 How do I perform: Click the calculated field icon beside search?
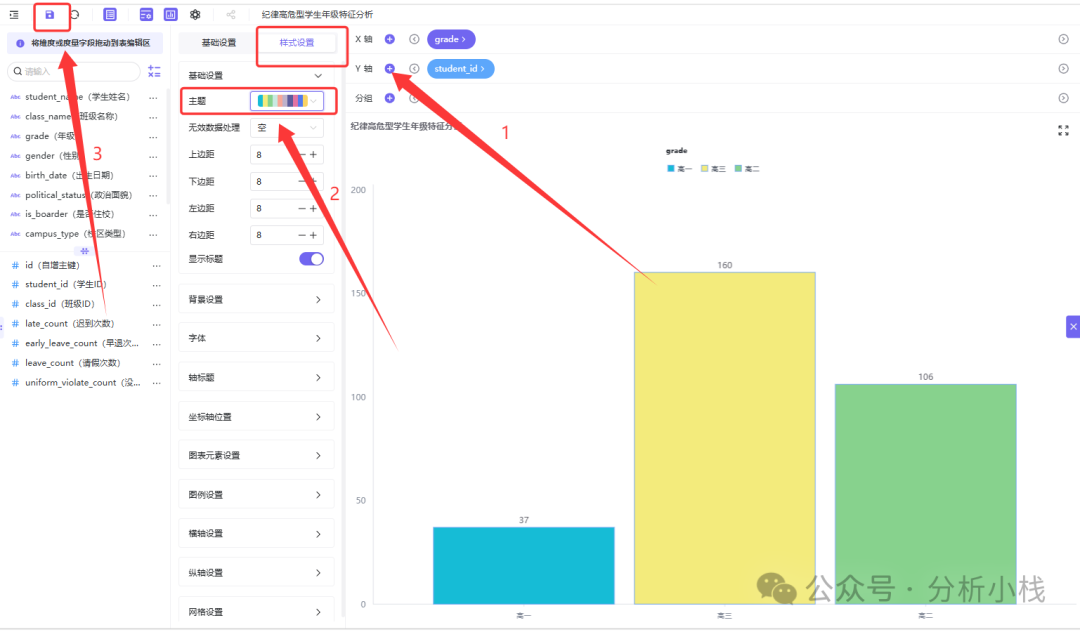[x=154, y=72]
